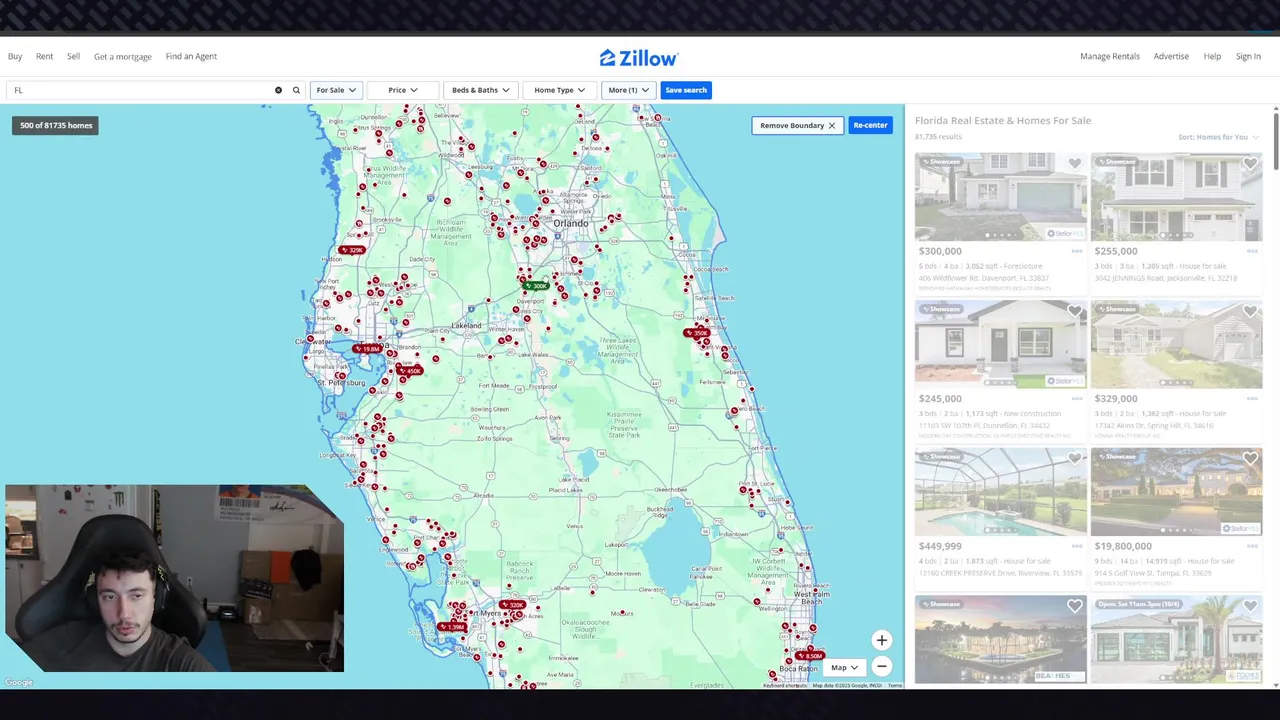
Task: Open the Home Type dropdown
Action: [559, 90]
